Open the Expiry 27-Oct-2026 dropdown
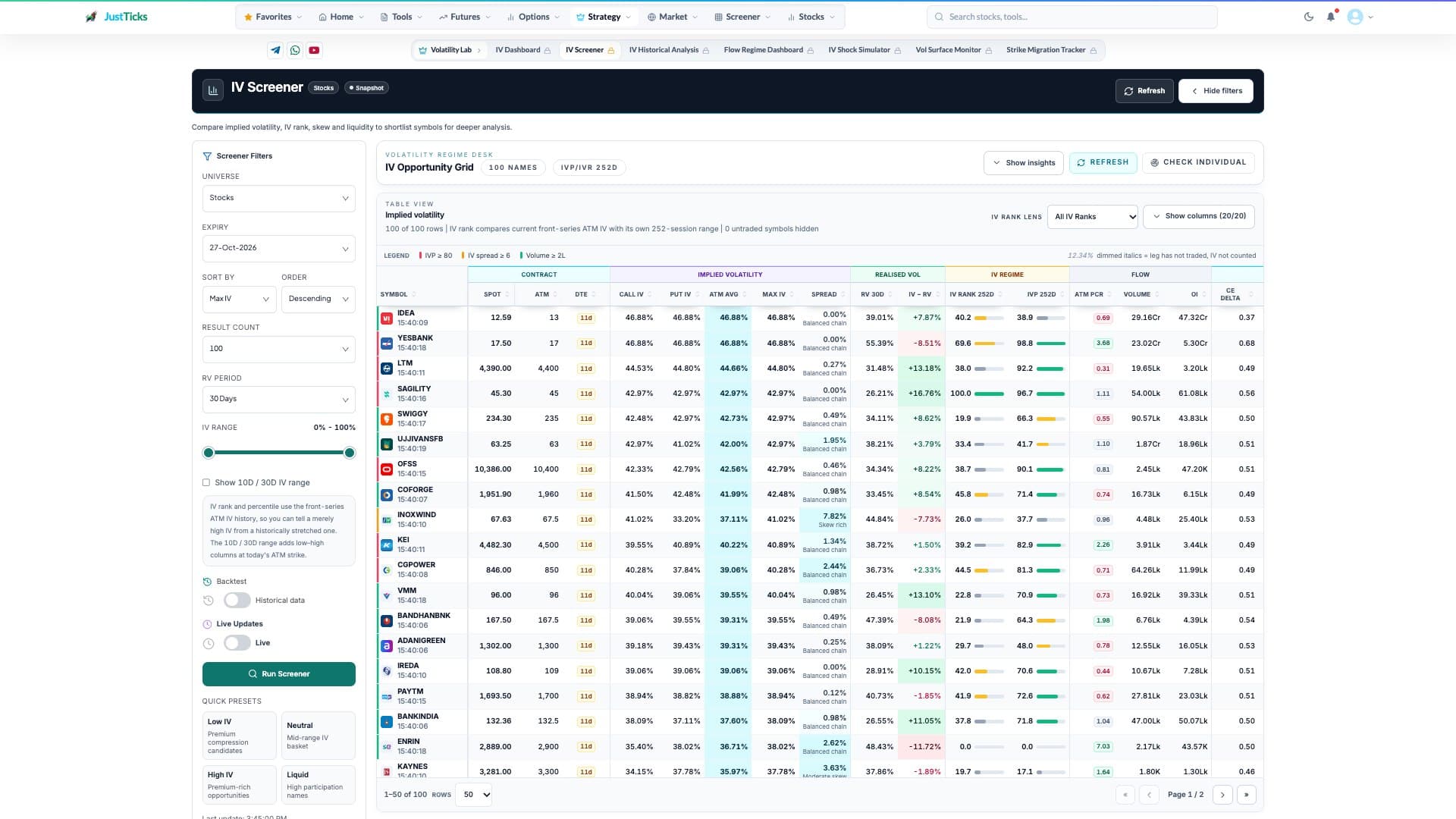Viewport: 1456px width, 819px height. 278,248
